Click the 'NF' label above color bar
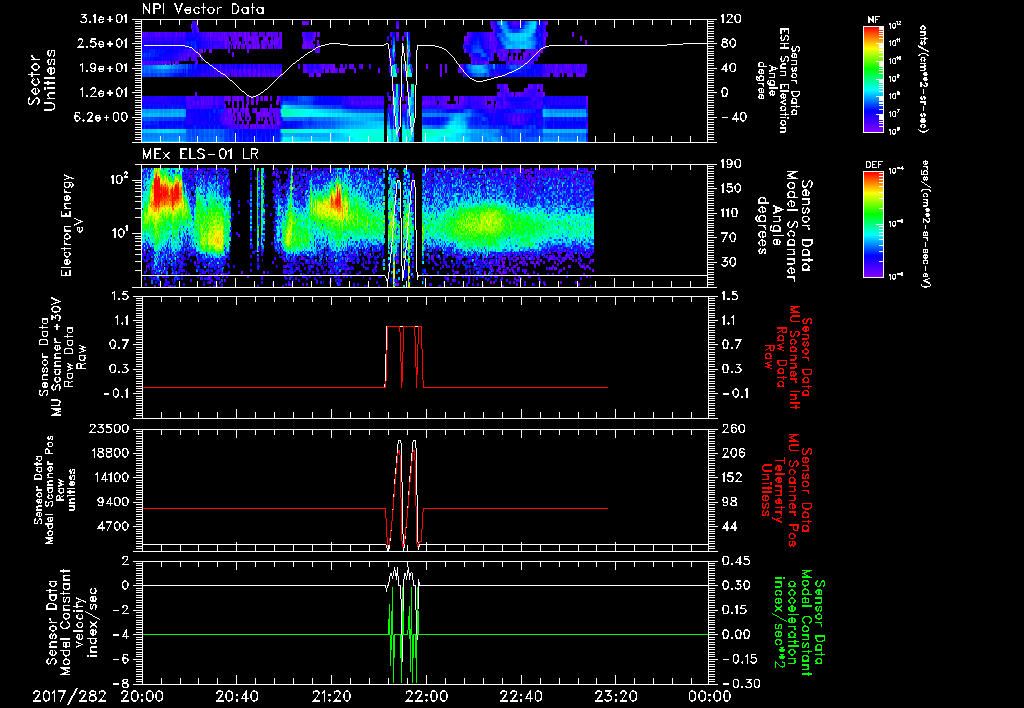This screenshot has width=1024, height=708. pos(873,20)
